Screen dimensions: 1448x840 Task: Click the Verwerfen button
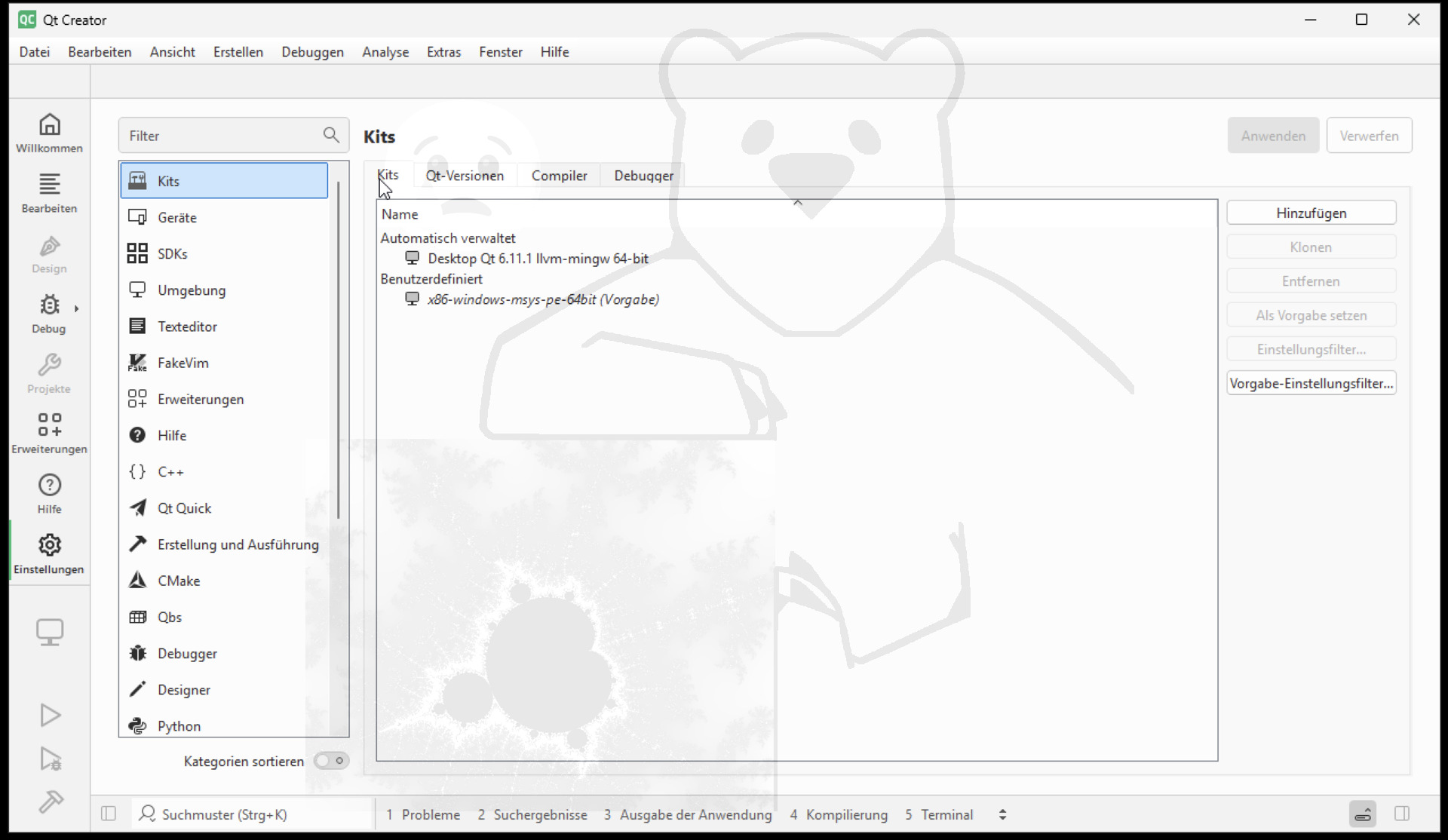[x=1369, y=136]
